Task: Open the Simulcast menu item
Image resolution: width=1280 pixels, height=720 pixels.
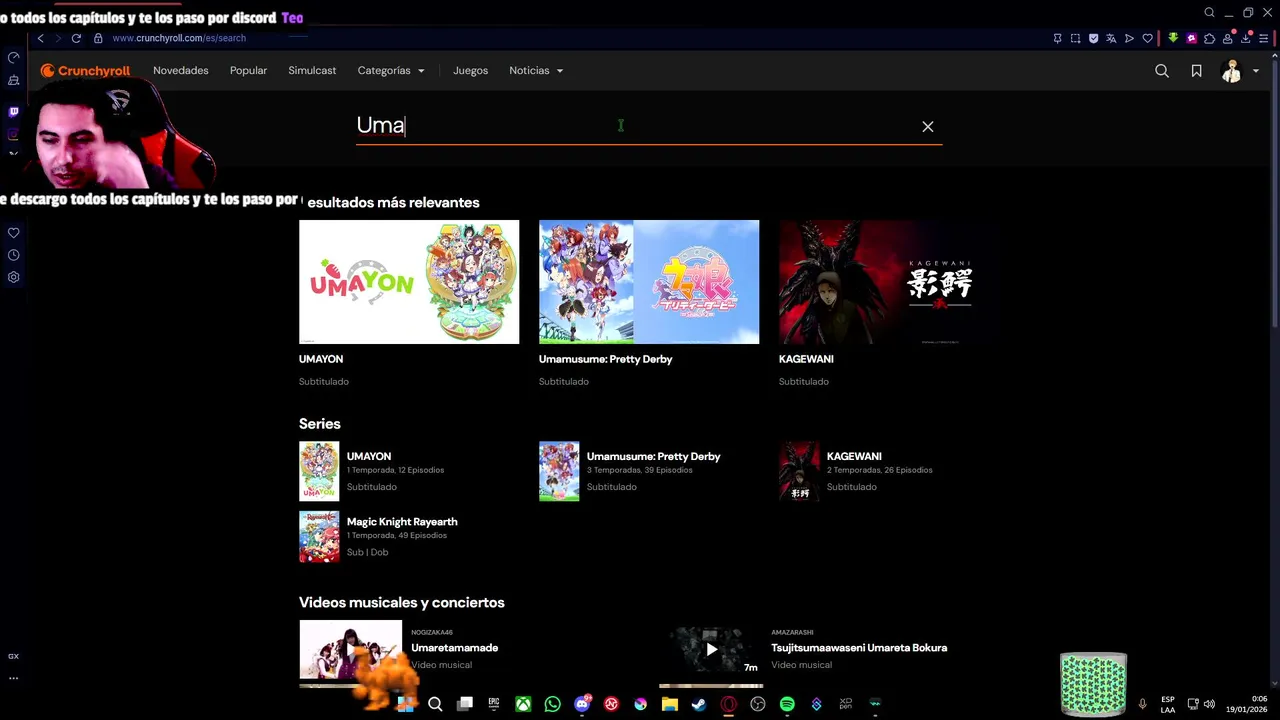Action: [x=312, y=71]
